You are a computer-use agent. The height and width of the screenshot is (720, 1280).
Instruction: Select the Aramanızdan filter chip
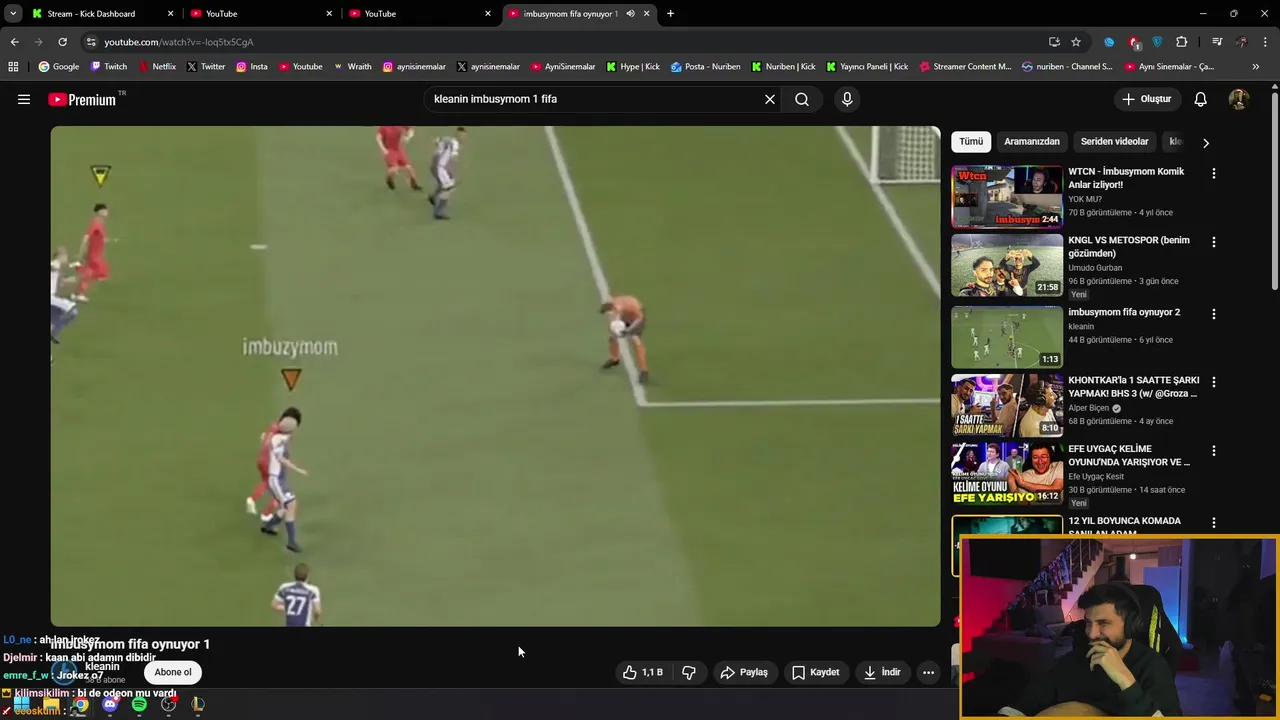(1032, 142)
